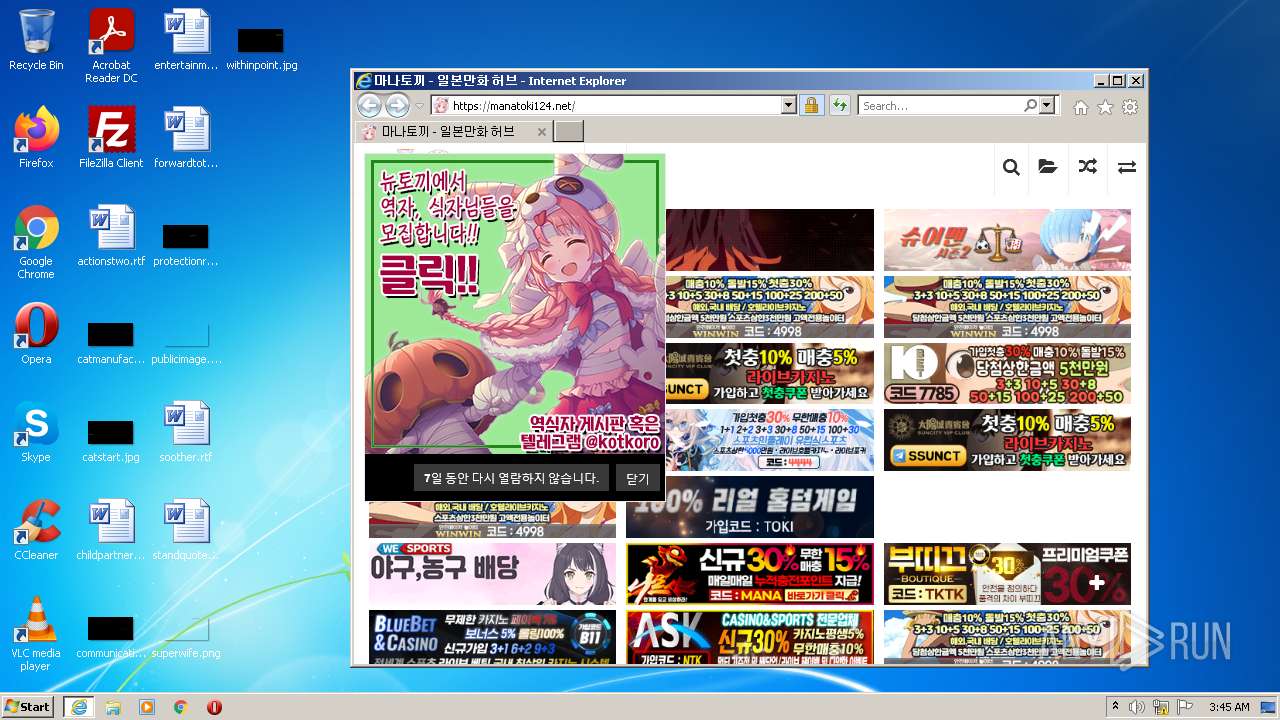Show hidden system tray icons
Viewport: 1280px width, 720px height.
(x=1115, y=707)
